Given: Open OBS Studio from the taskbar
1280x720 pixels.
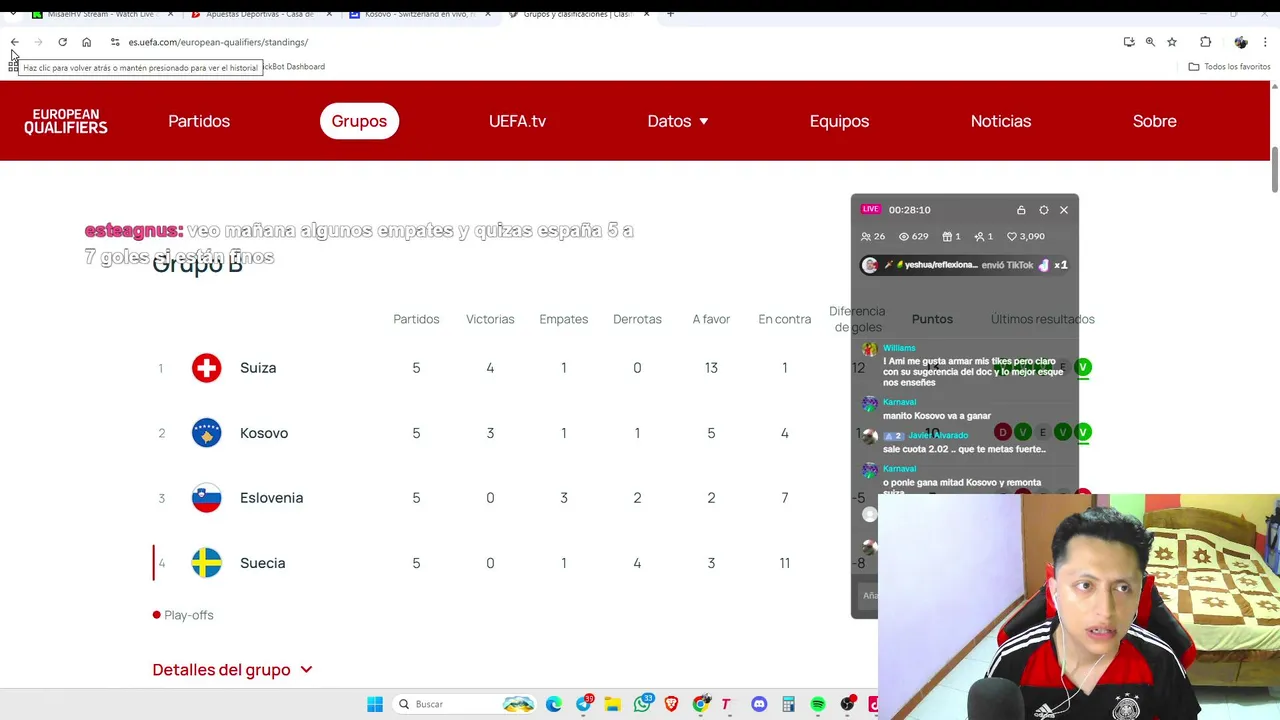Looking at the screenshot, I should click(x=847, y=704).
